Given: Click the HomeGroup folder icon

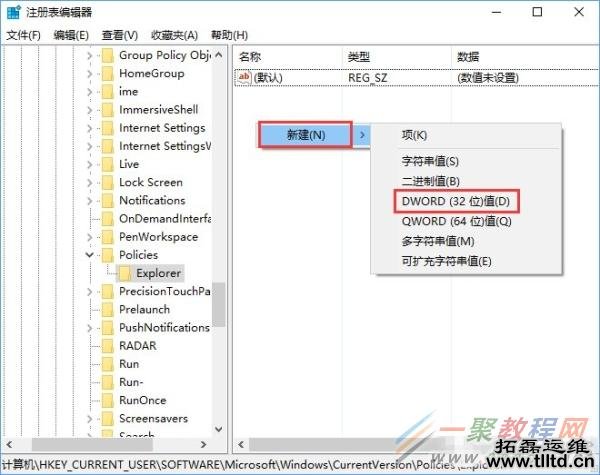Looking at the screenshot, I should click(108, 74).
